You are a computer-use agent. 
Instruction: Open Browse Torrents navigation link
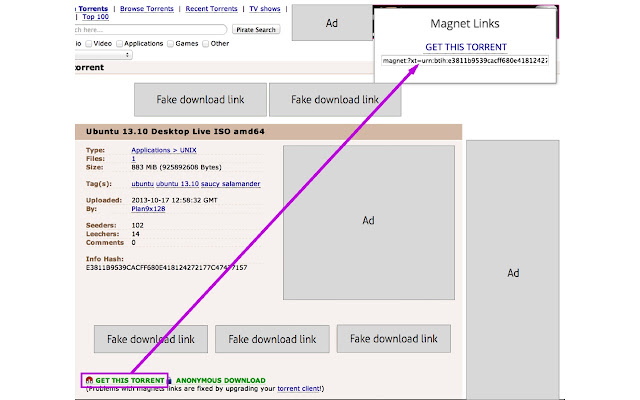tap(147, 9)
